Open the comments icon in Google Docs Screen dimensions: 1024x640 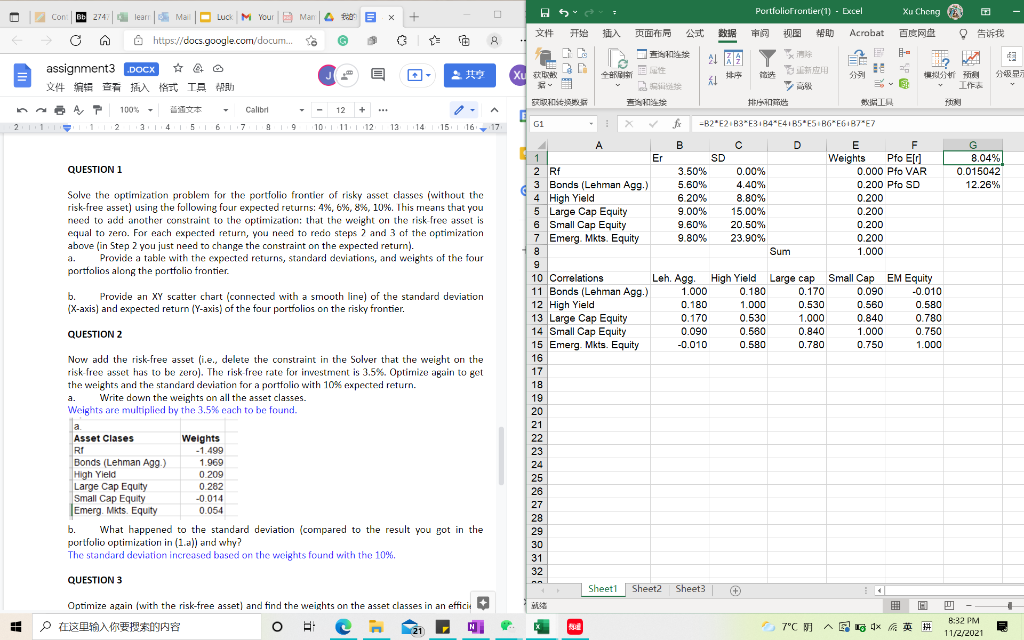click(377, 75)
